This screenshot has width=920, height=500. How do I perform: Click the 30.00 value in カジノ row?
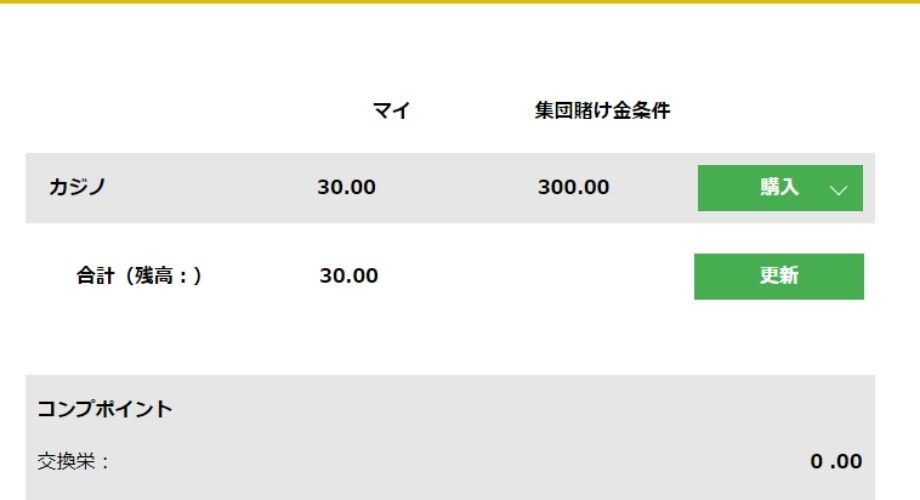(x=347, y=188)
